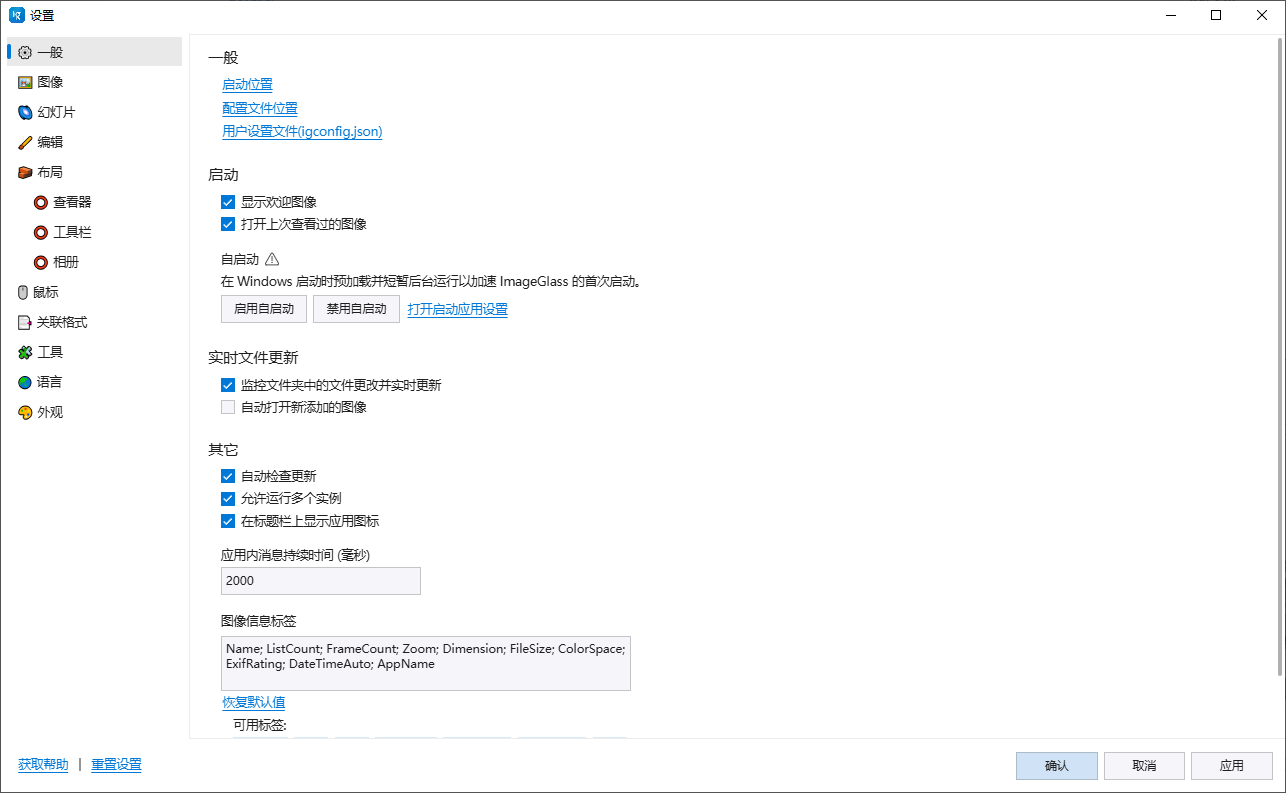Select the 幻灯片 slideshow icon
Screen dimensions: 1286x793
pos(25,112)
